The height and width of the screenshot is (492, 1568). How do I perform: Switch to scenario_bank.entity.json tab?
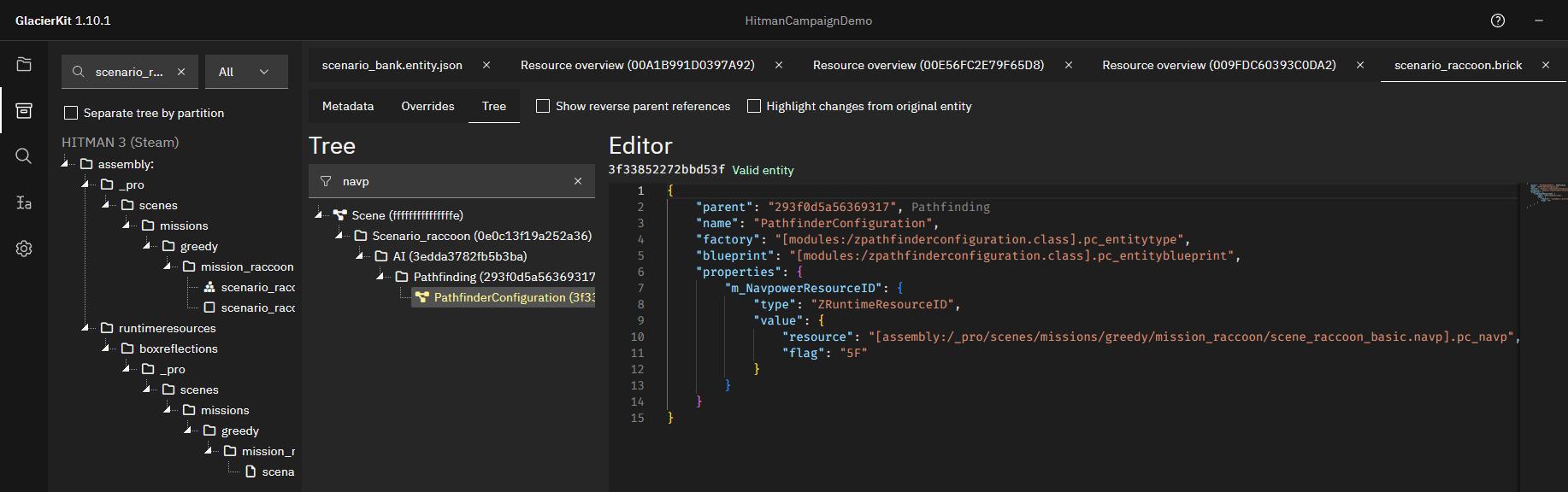click(x=392, y=65)
